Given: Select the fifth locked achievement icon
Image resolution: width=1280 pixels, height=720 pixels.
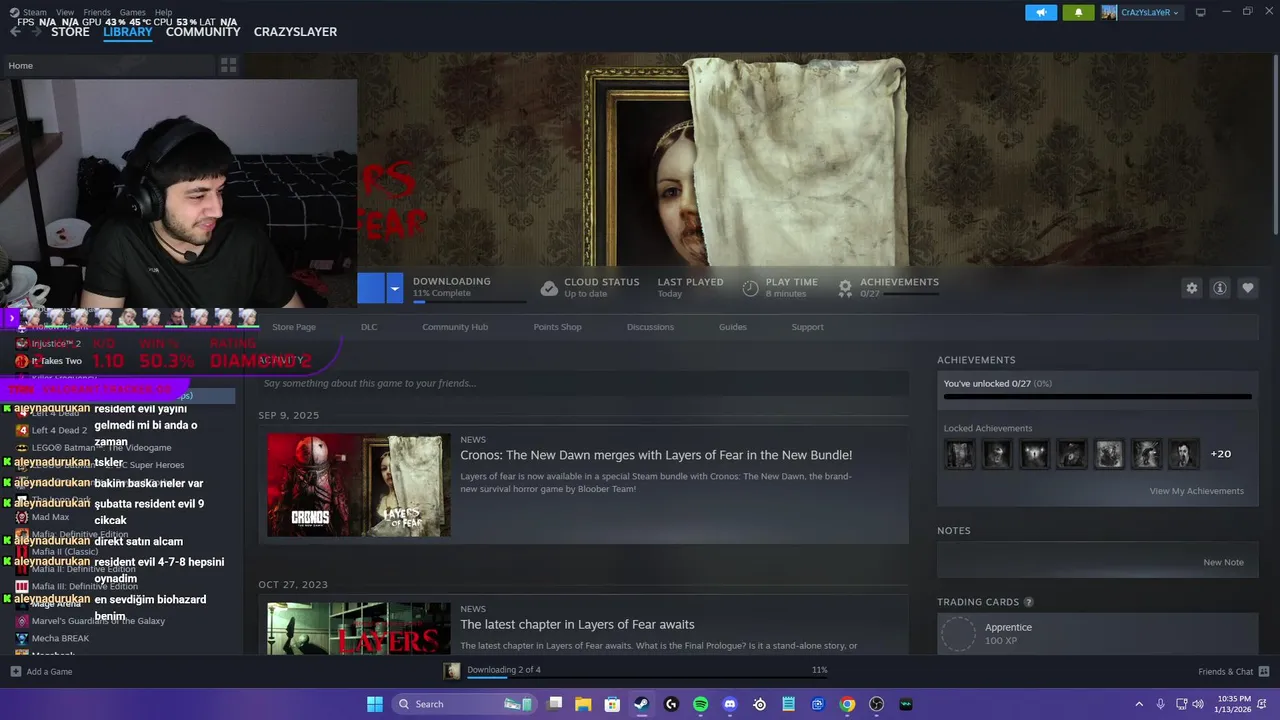Looking at the screenshot, I should coord(1109,454).
